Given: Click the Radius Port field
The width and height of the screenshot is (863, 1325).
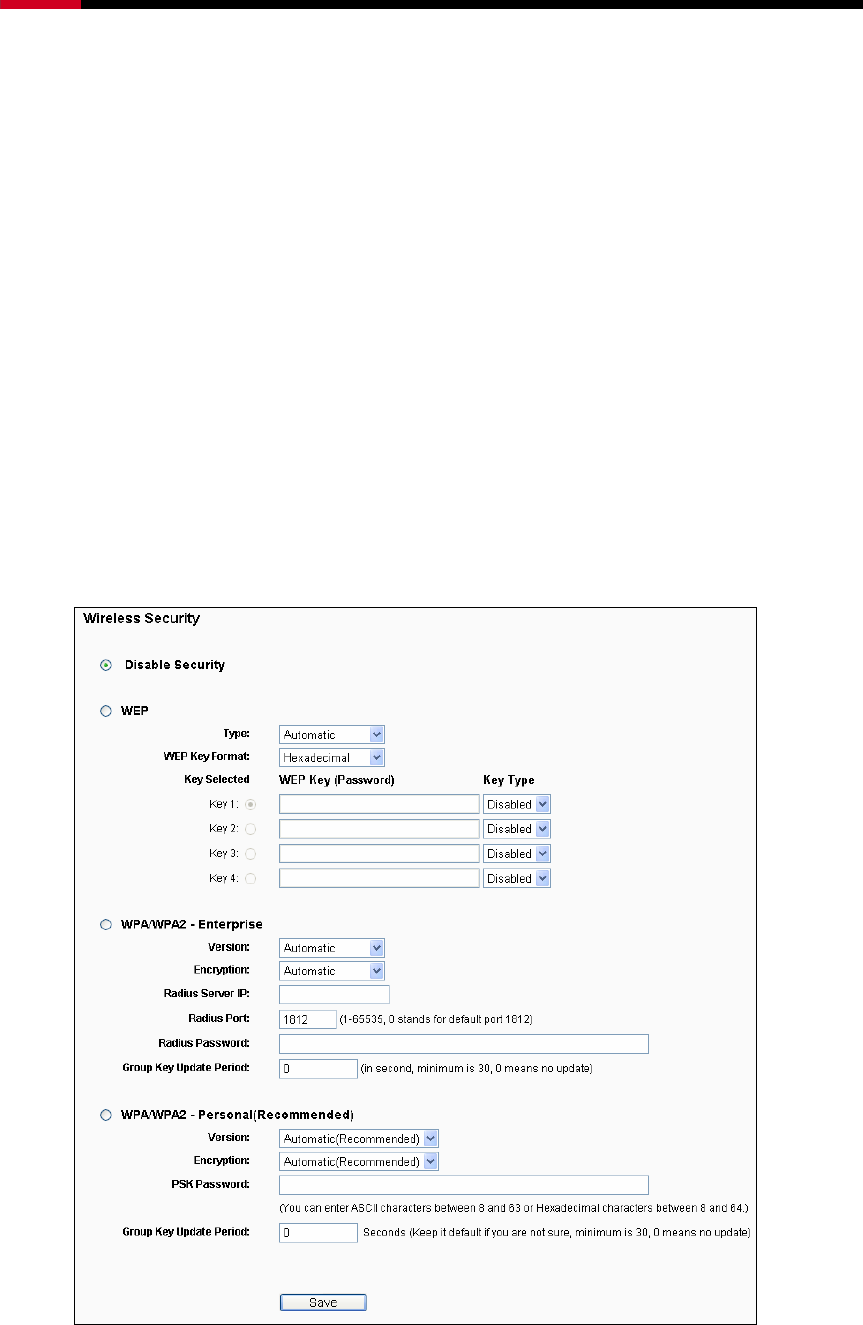Looking at the screenshot, I should point(308,1019).
